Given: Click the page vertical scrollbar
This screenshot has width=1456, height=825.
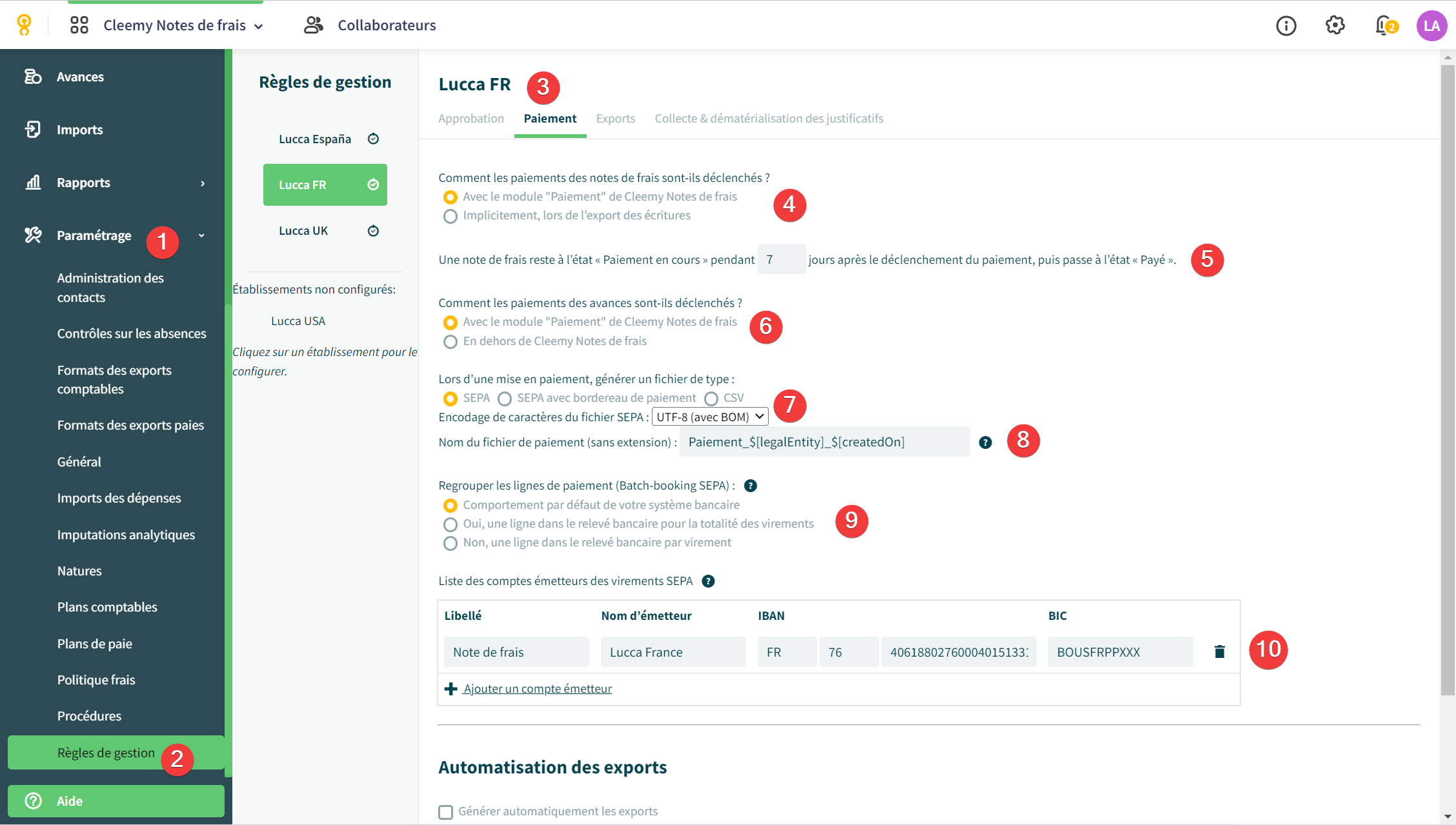Looking at the screenshot, I should click(1448, 380).
